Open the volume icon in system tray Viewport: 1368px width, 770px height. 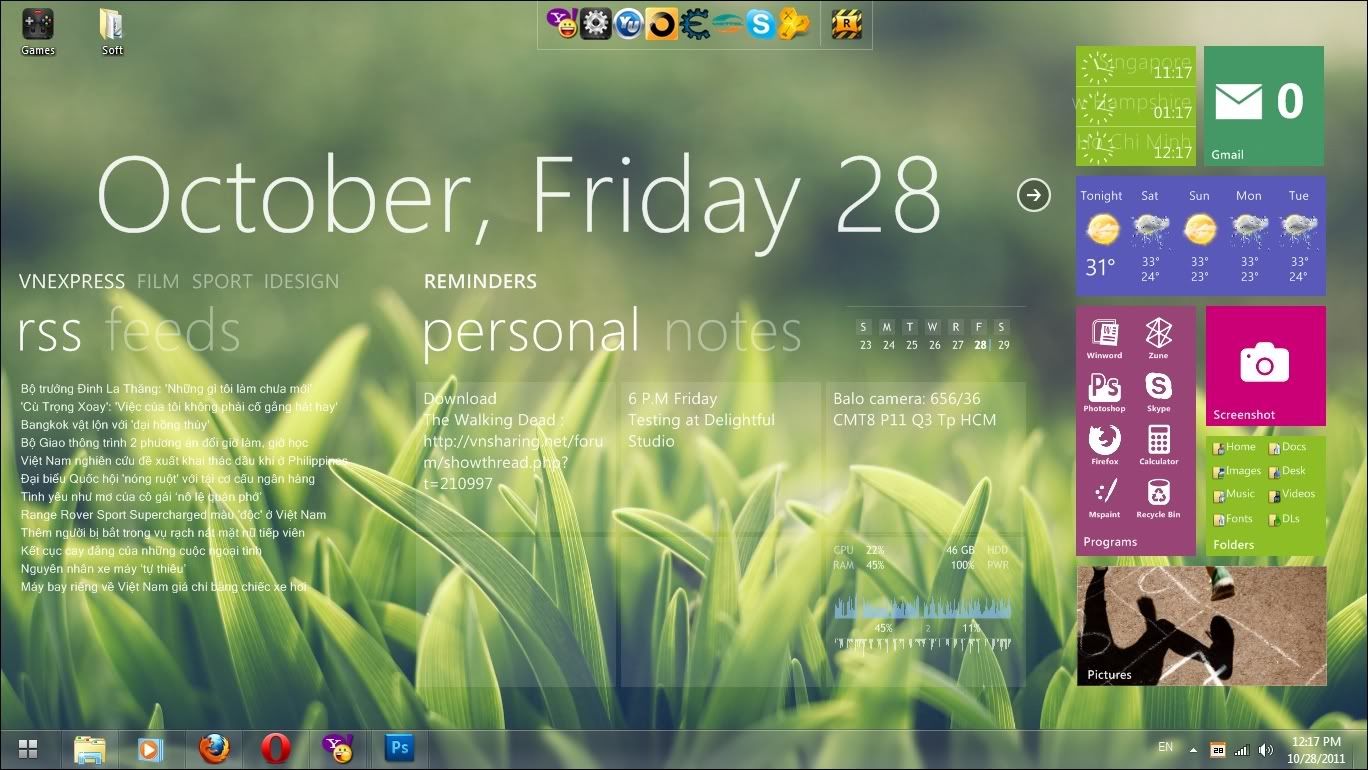coord(1266,750)
